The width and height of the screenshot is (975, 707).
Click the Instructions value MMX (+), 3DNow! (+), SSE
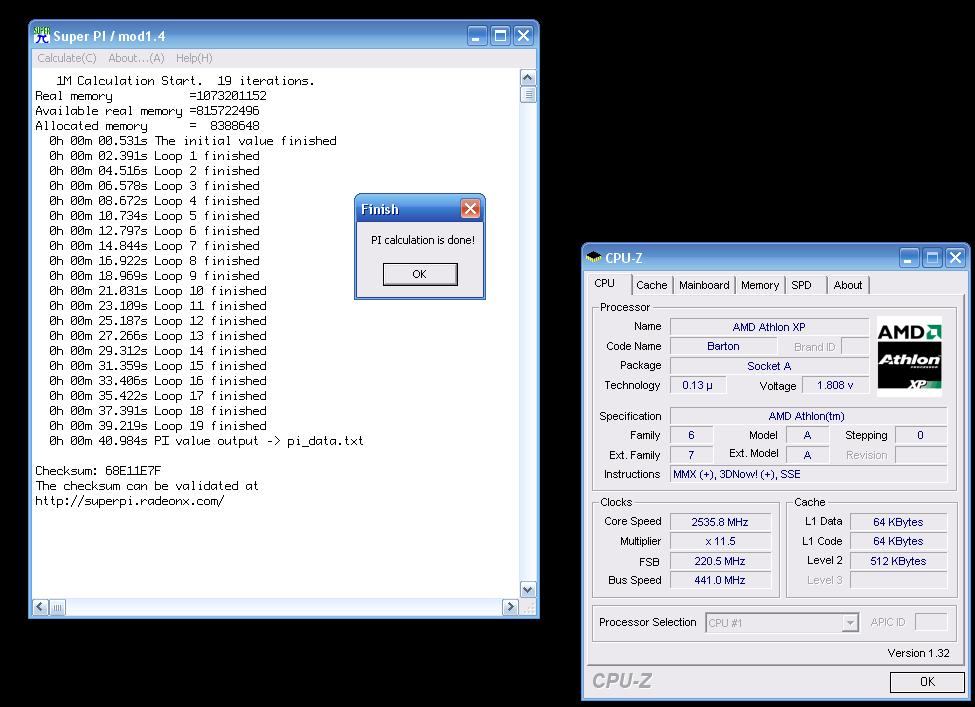point(808,474)
